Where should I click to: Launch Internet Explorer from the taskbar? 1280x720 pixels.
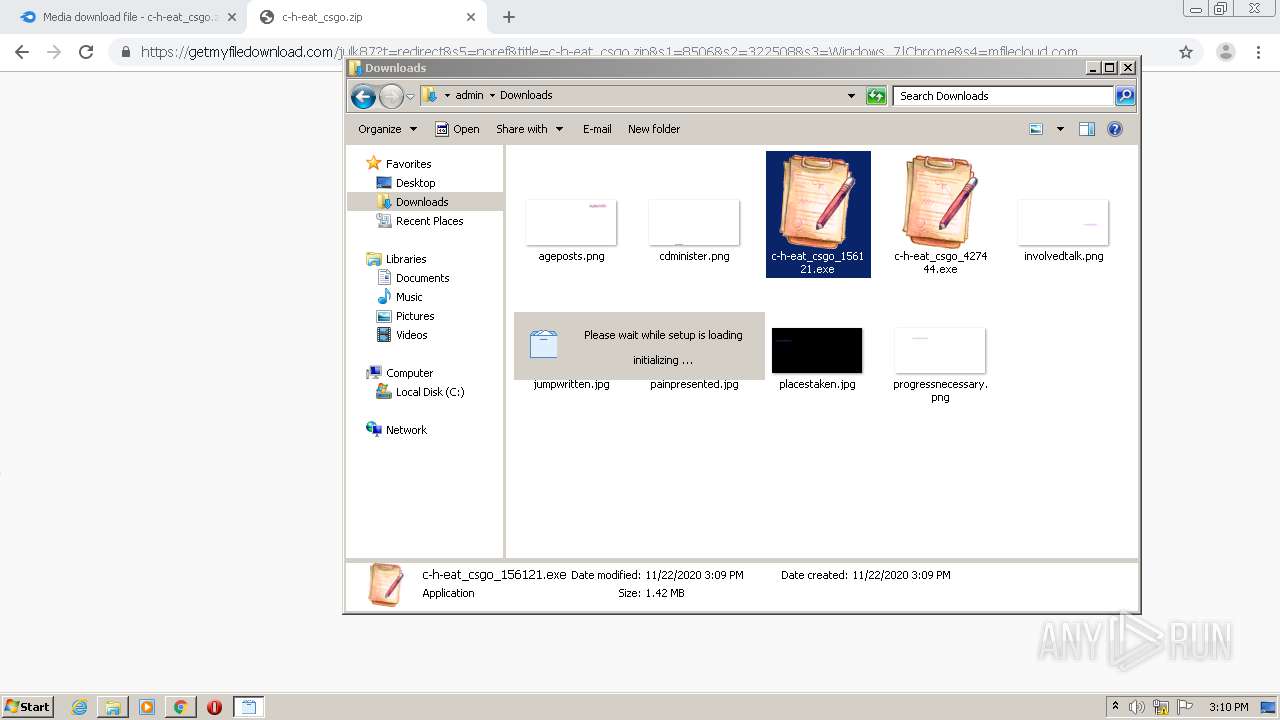[80, 707]
